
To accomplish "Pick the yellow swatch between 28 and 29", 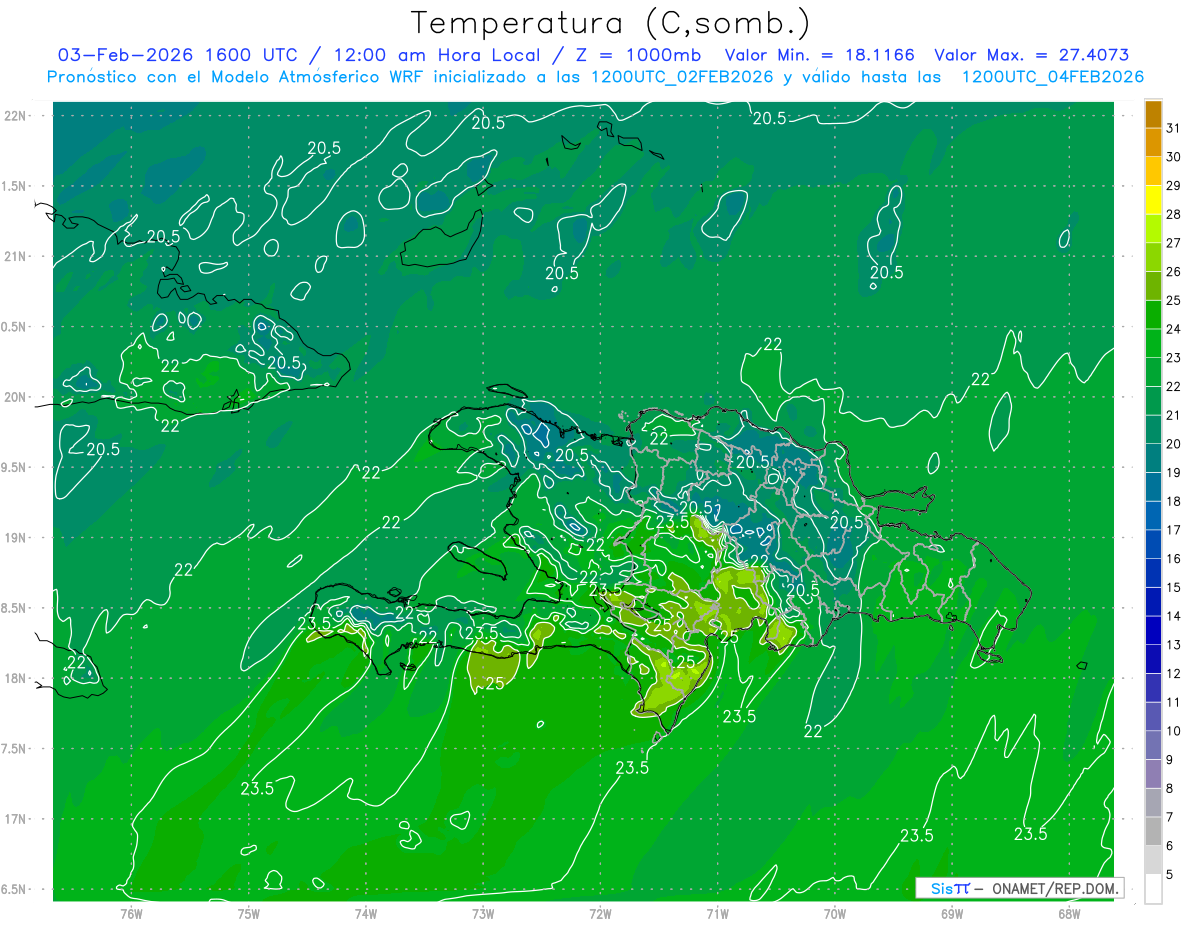I will [x=1153, y=200].
